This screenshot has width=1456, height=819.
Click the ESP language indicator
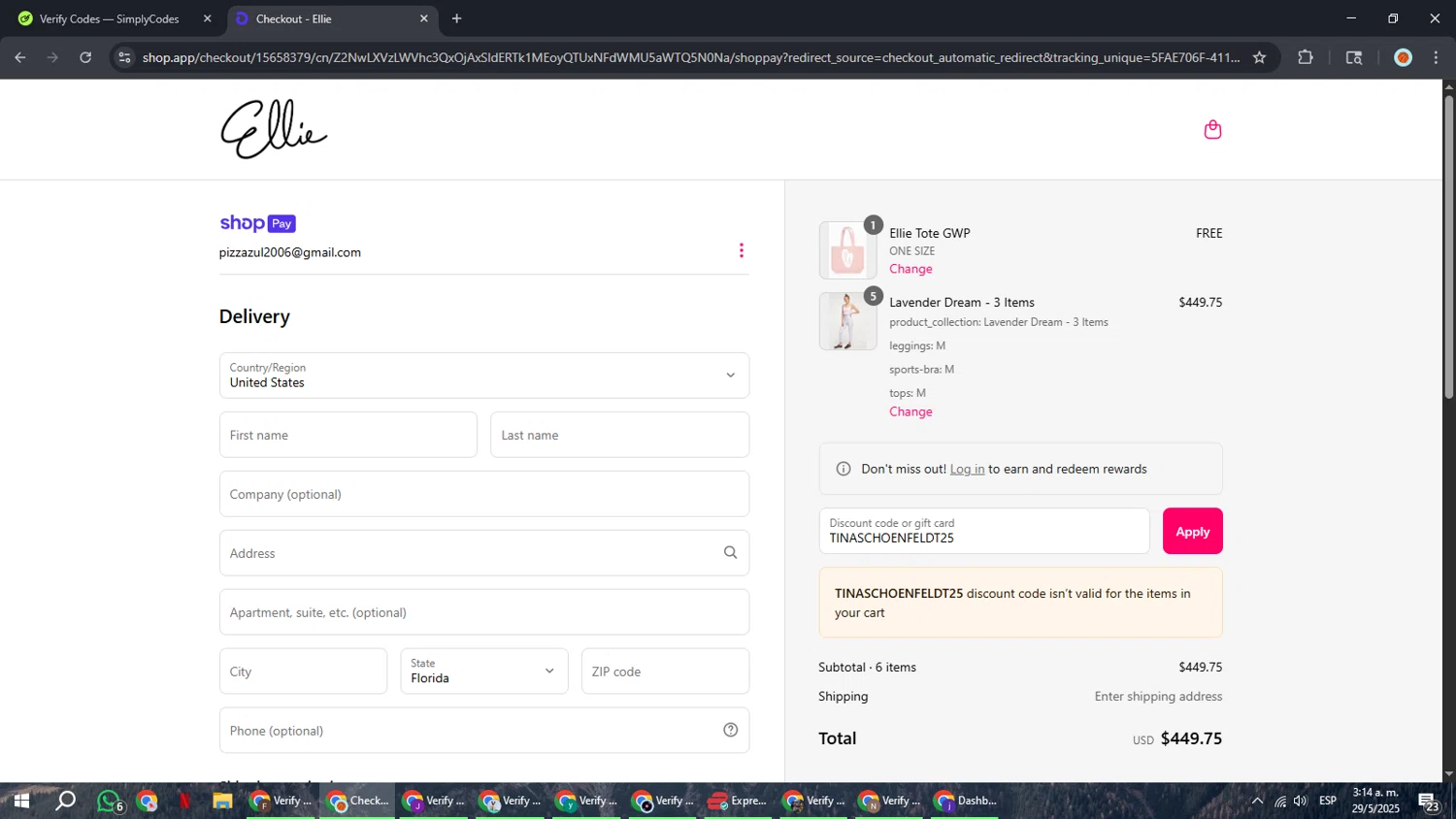tap(1328, 801)
